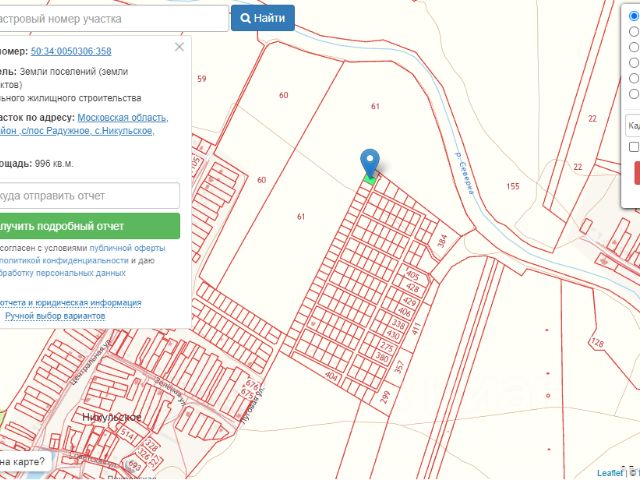Close the parcel info popup
Screen dimensions: 640x480
pyautogui.click(x=179, y=46)
